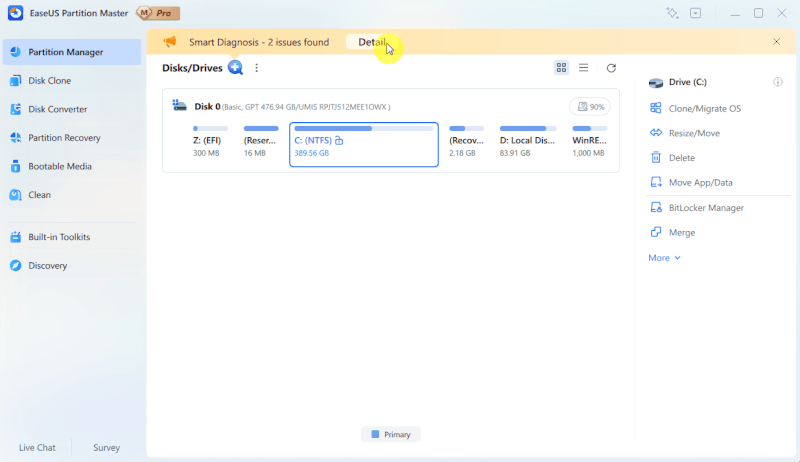This screenshot has height=462, width=800.
Task: Open the Drive (C:) info icon
Action: click(778, 82)
